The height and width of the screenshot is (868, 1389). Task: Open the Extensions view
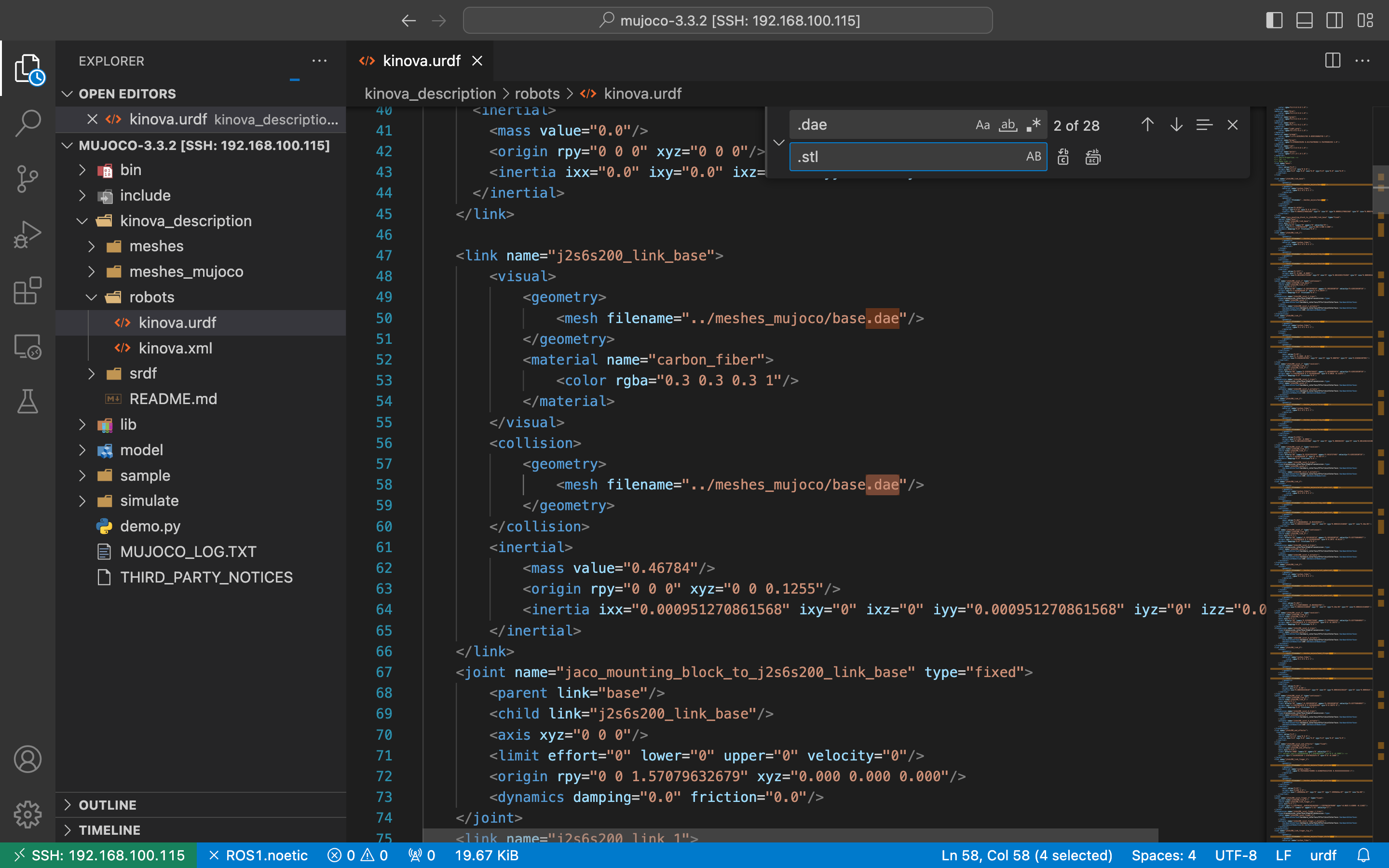[x=27, y=290]
